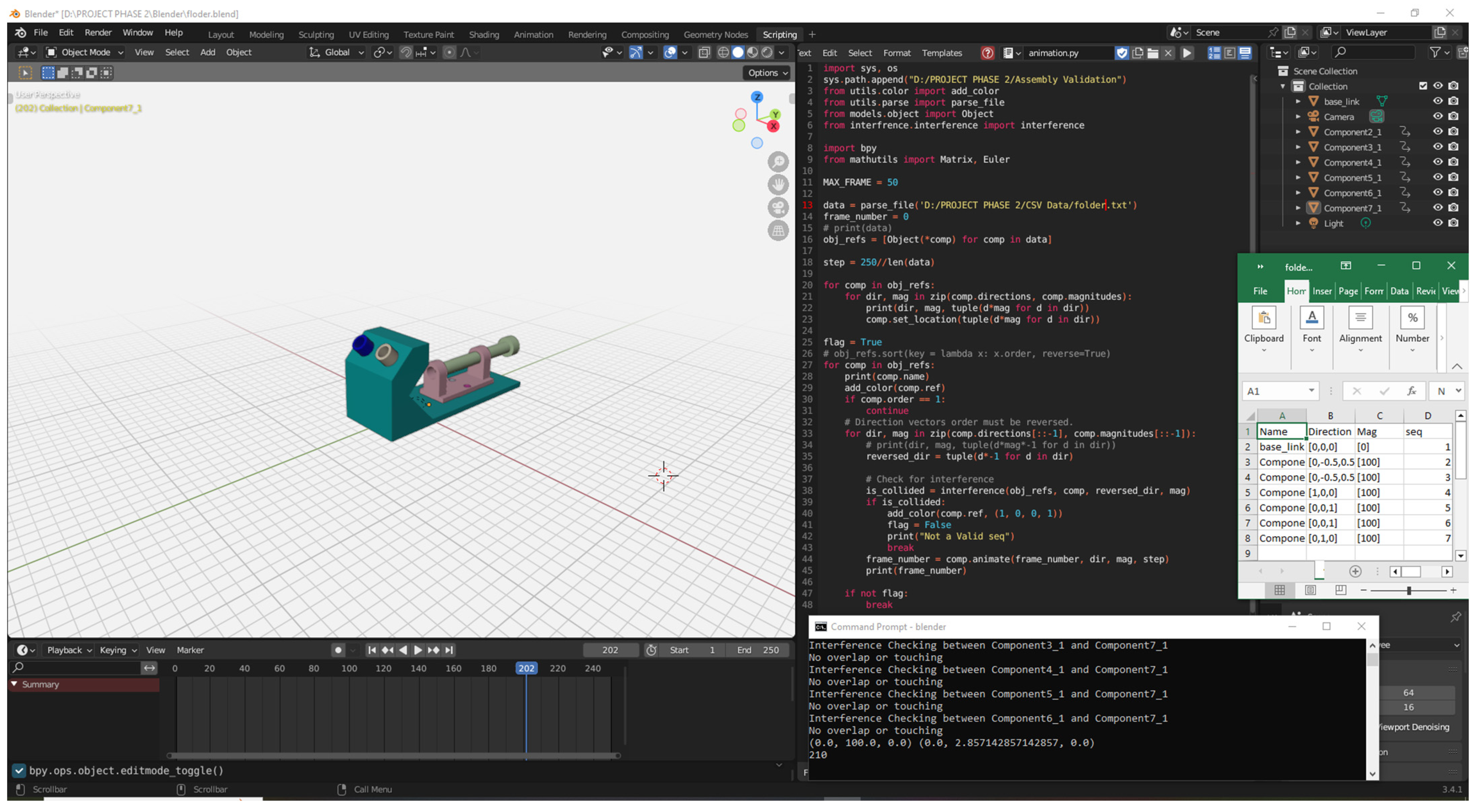Click the current frame field showing 202
Screen dimensions: 1477x812
click(x=610, y=650)
